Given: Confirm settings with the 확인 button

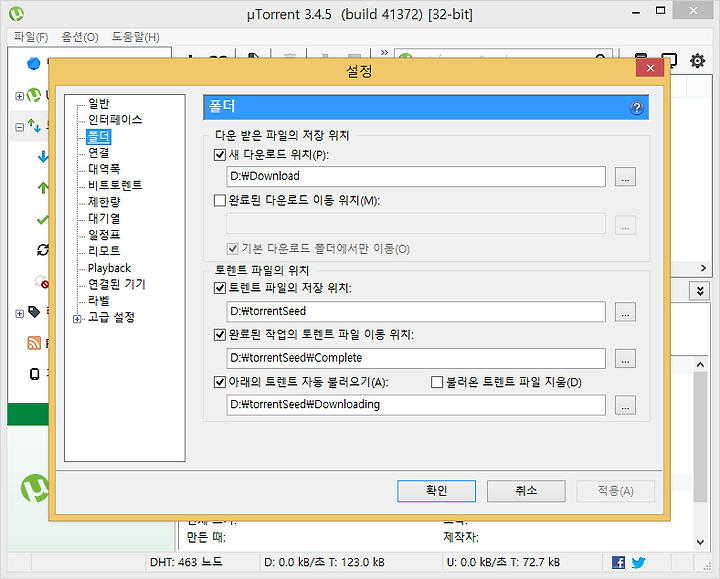Looking at the screenshot, I should [x=436, y=491].
